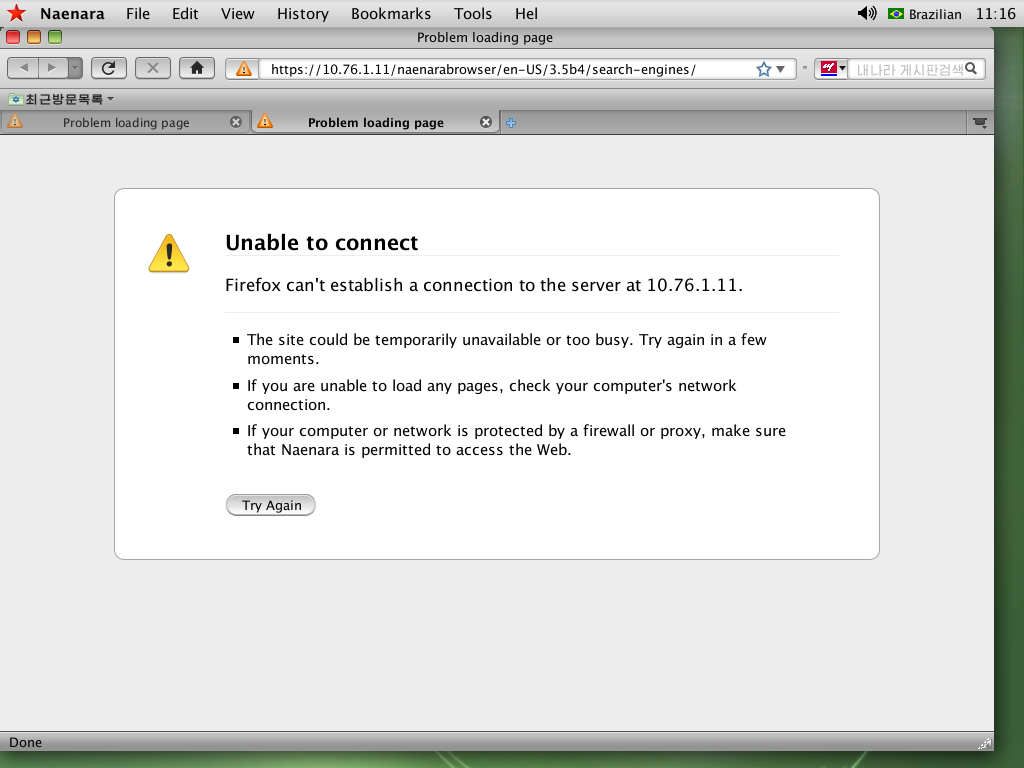The height and width of the screenshot is (768, 1024).
Task: Click the yellow warning triangle in error box
Action: (168, 253)
